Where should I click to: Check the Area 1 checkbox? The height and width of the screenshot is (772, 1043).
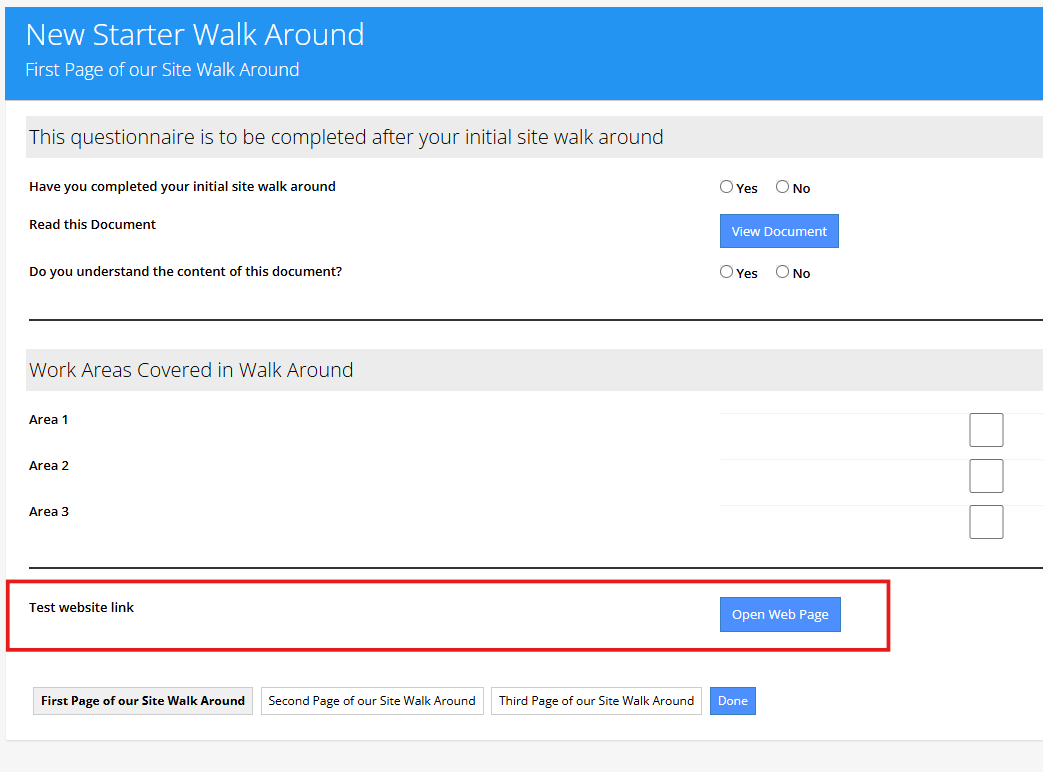tap(986, 429)
